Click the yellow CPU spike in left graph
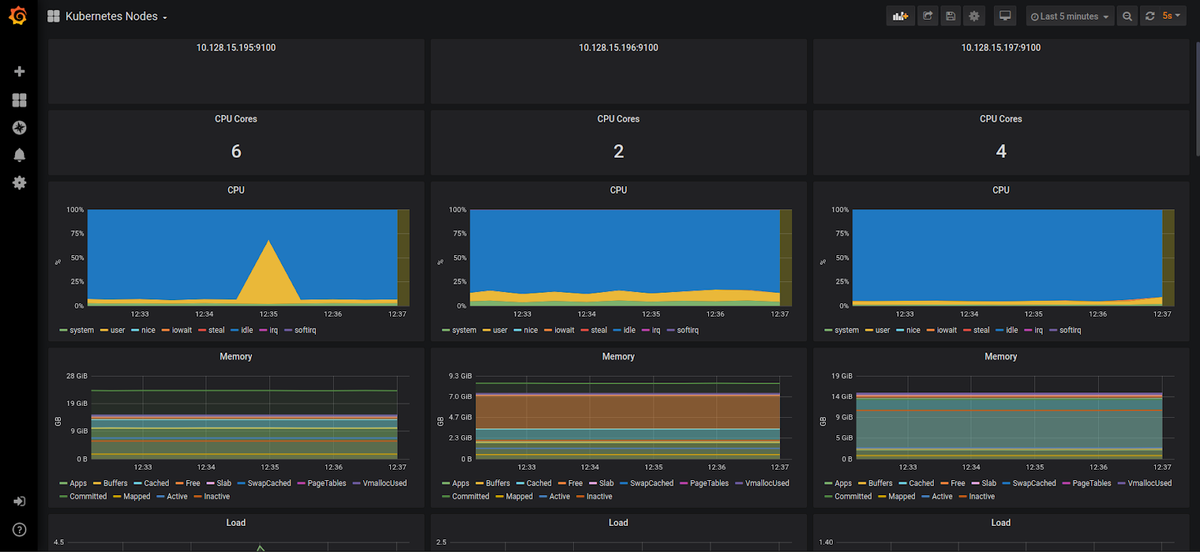1200x552 pixels. (x=268, y=275)
